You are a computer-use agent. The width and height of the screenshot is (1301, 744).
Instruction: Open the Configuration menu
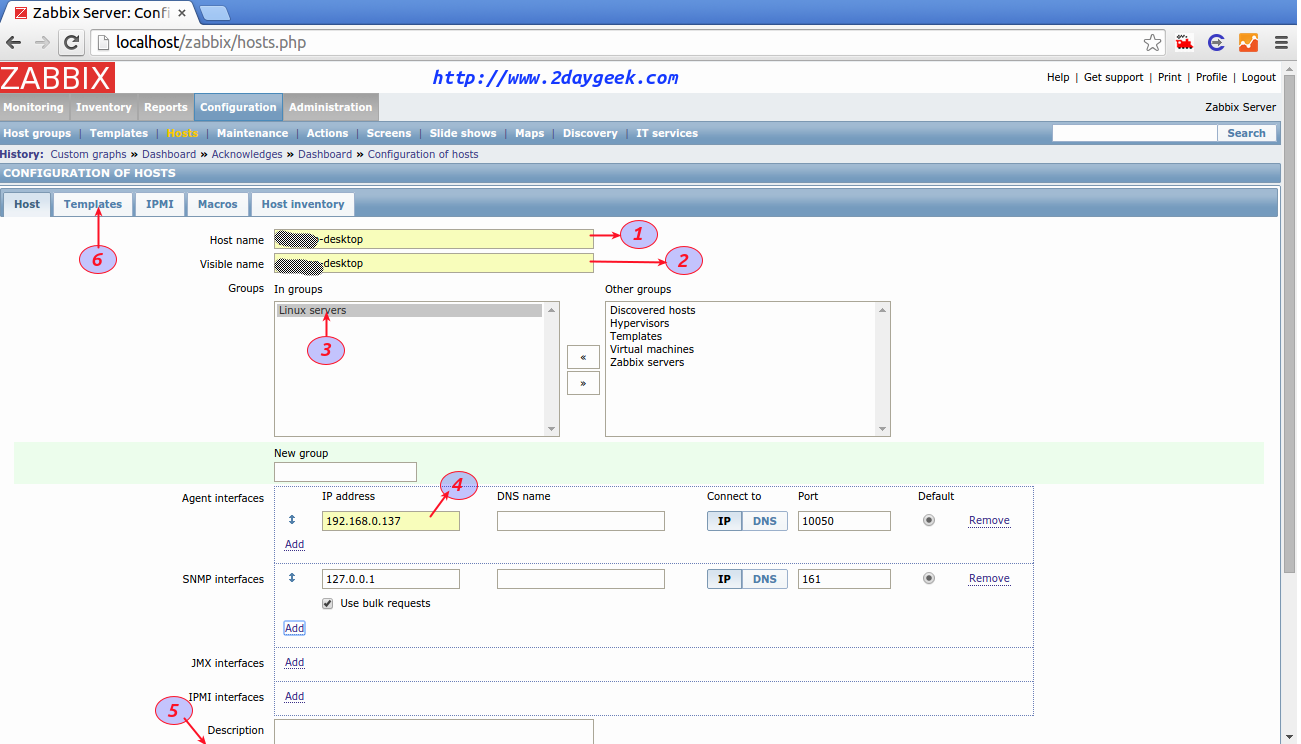(x=238, y=107)
